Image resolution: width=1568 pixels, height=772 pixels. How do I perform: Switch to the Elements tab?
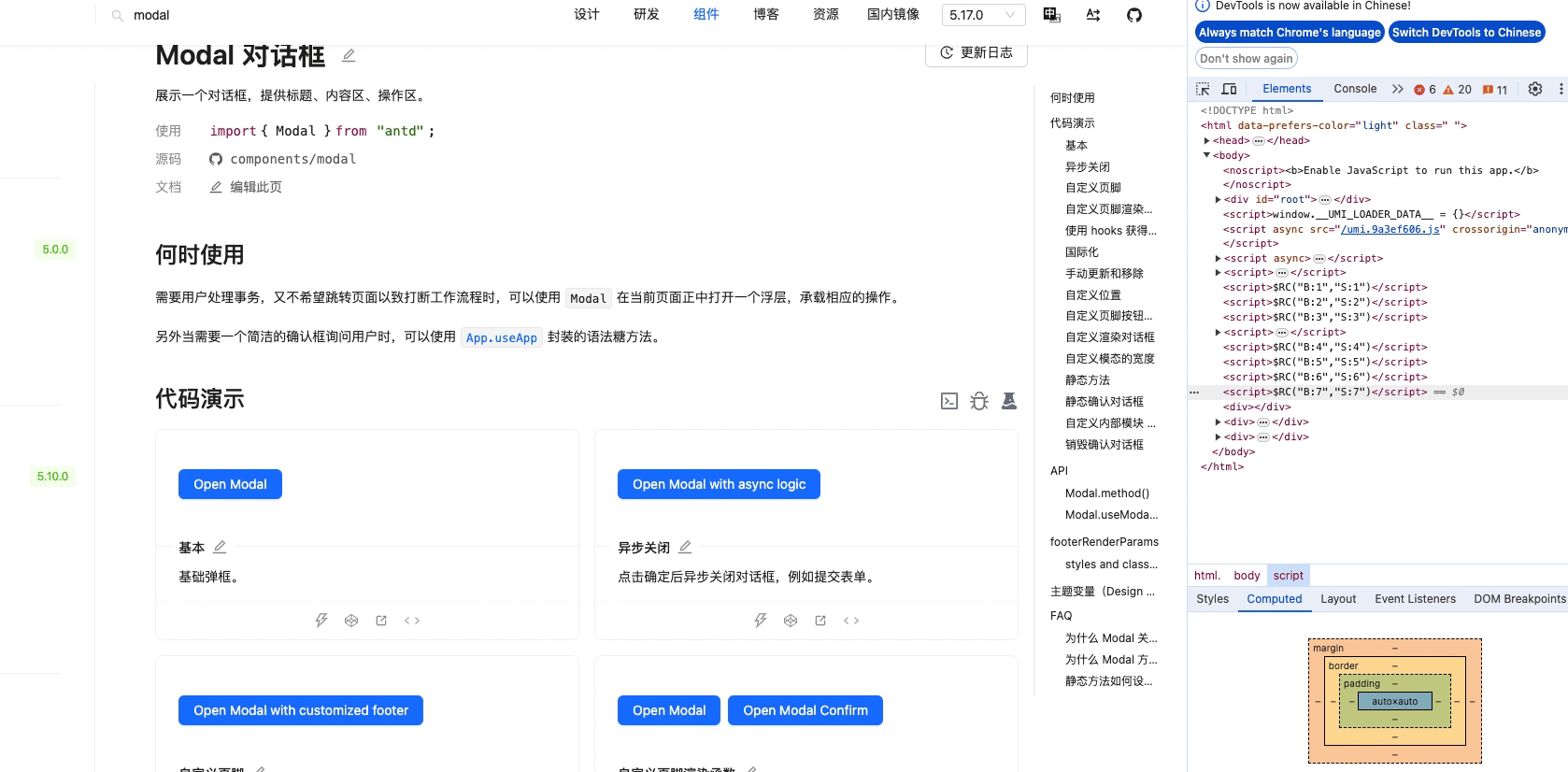1287,89
